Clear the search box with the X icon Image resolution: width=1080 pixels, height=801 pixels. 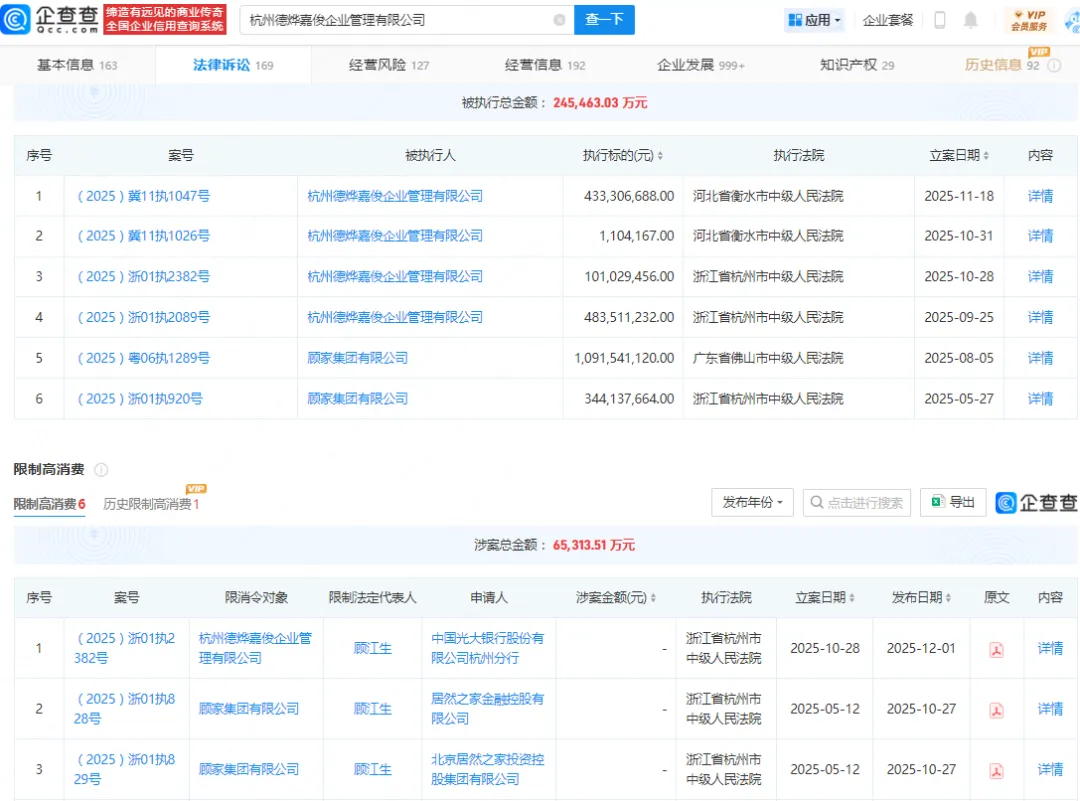[x=559, y=20]
